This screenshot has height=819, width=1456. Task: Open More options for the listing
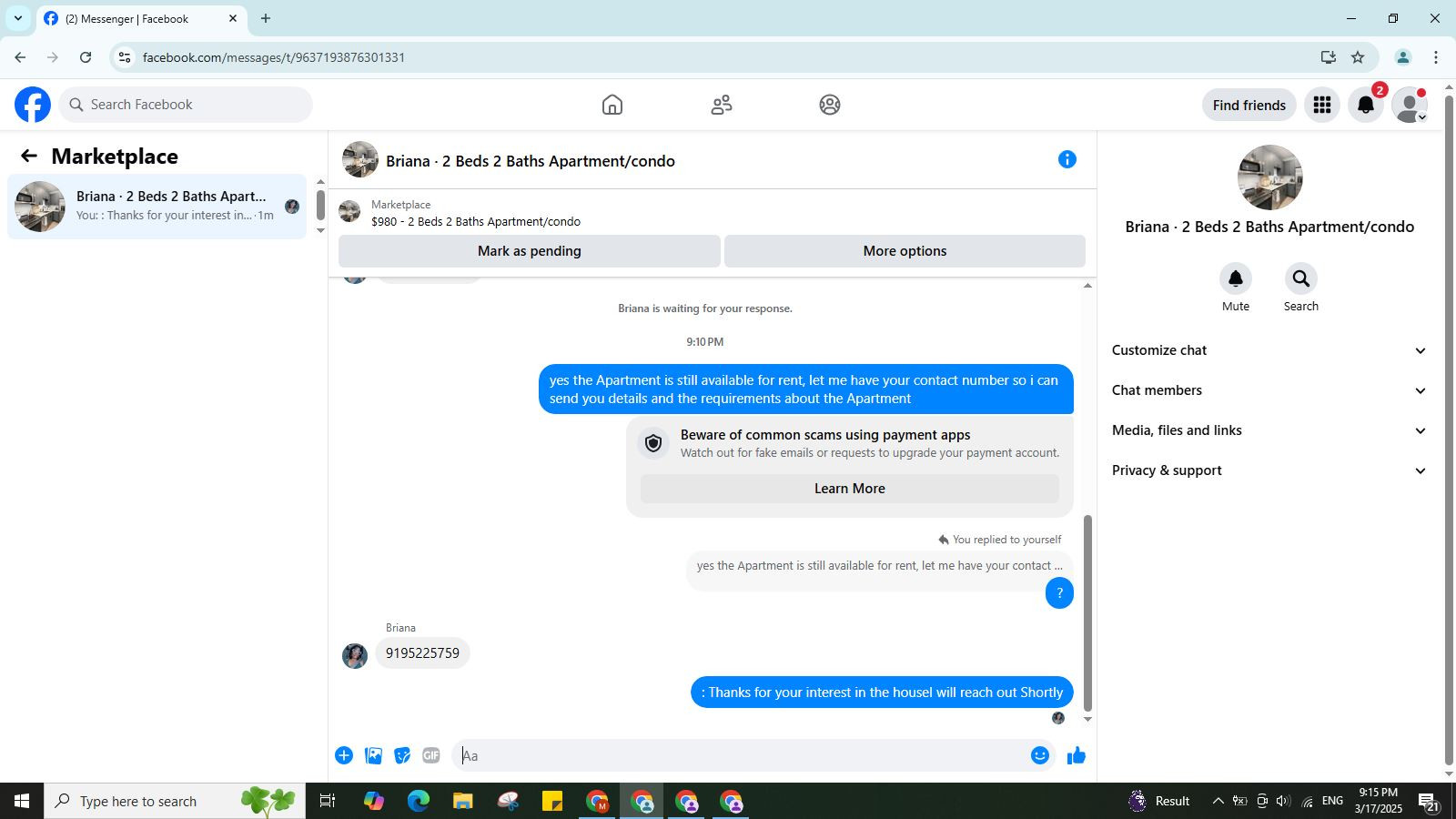coord(905,251)
